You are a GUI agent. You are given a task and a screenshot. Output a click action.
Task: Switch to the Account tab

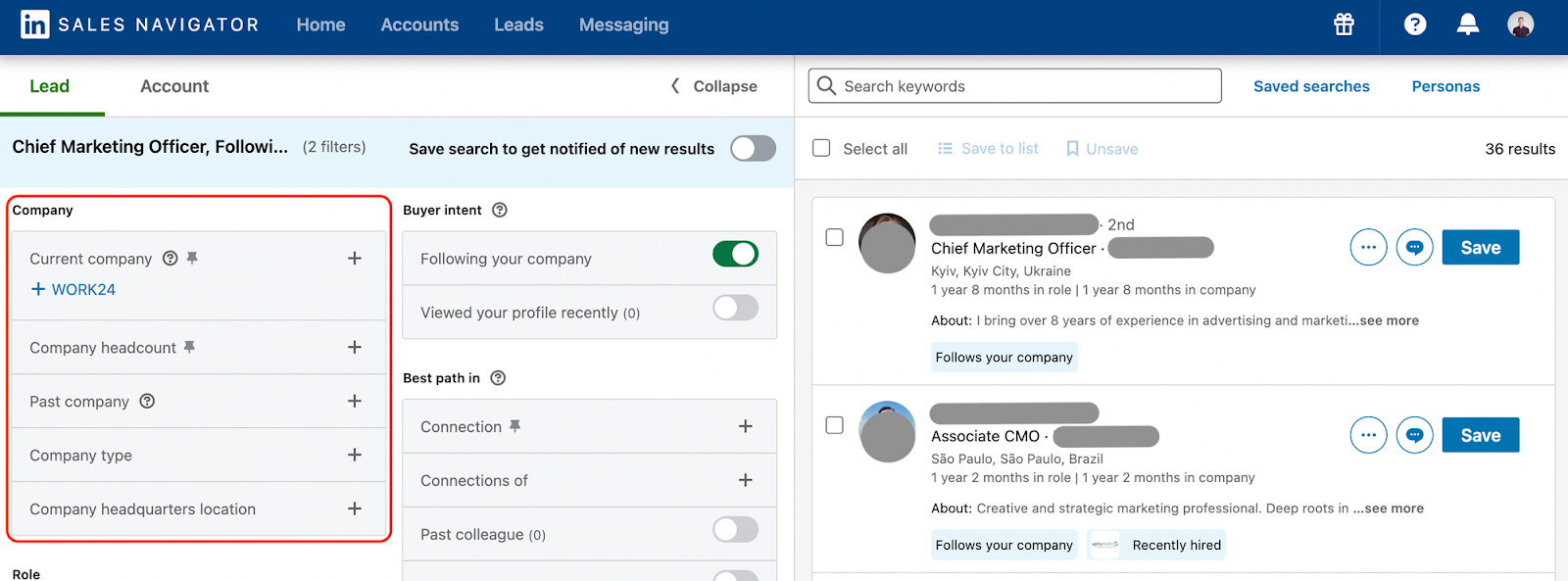tap(174, 86)
